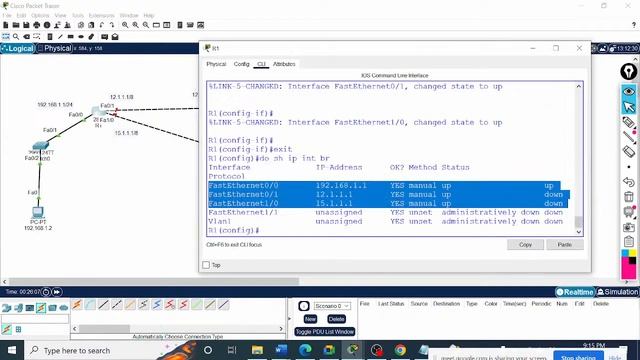Click the Undo arrow in the main toolbar
Screen dimensions: 640x360
(x=102, y=25)
